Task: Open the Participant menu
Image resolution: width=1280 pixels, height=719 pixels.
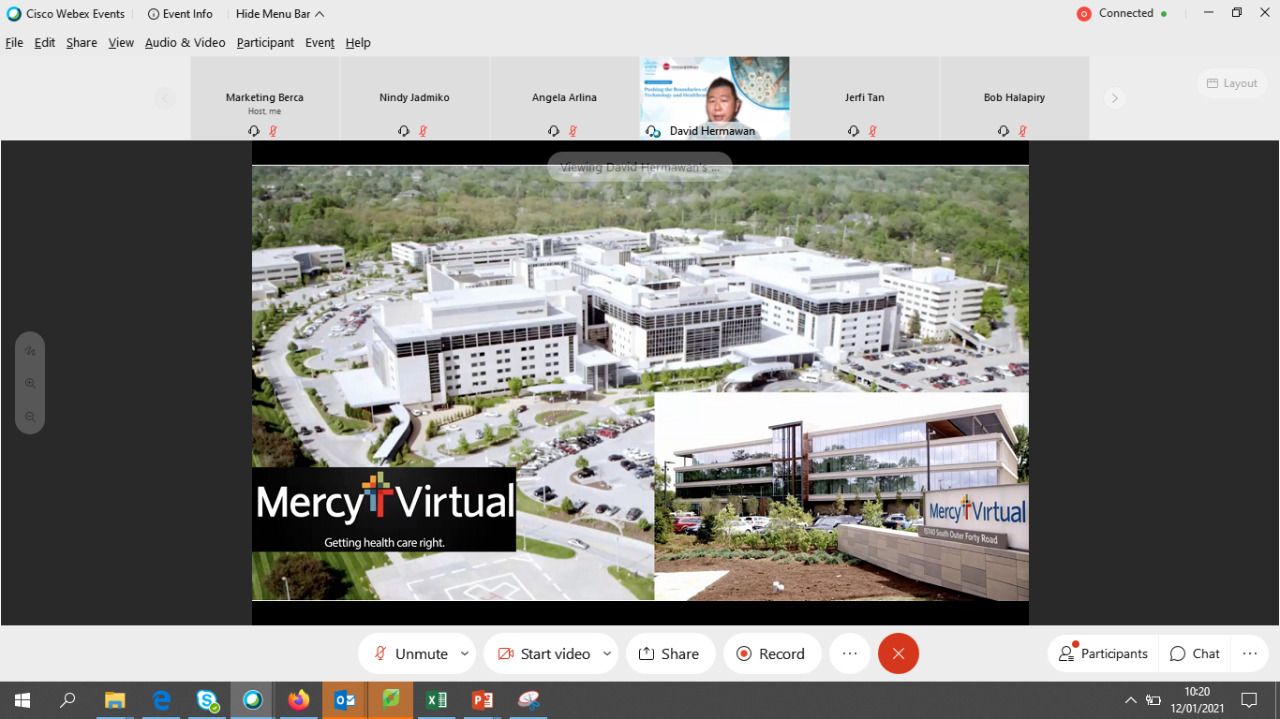Action: [x=265, y=43]
